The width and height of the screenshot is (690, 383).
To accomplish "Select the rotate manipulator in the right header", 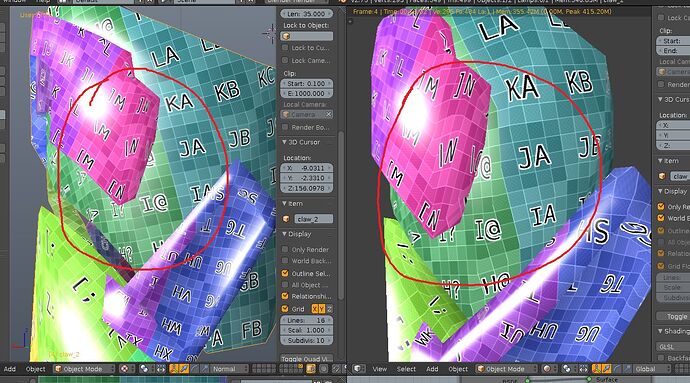I will point(617,369).
